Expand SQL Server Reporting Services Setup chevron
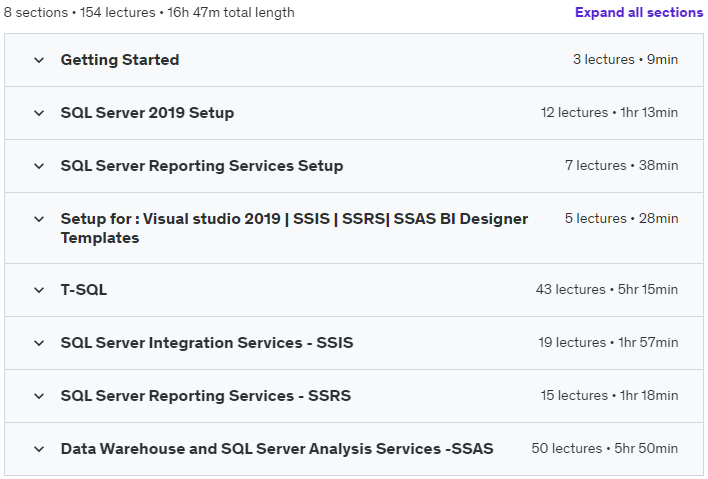The width and height of the screenshot is (708, 479). coord(39,166)
